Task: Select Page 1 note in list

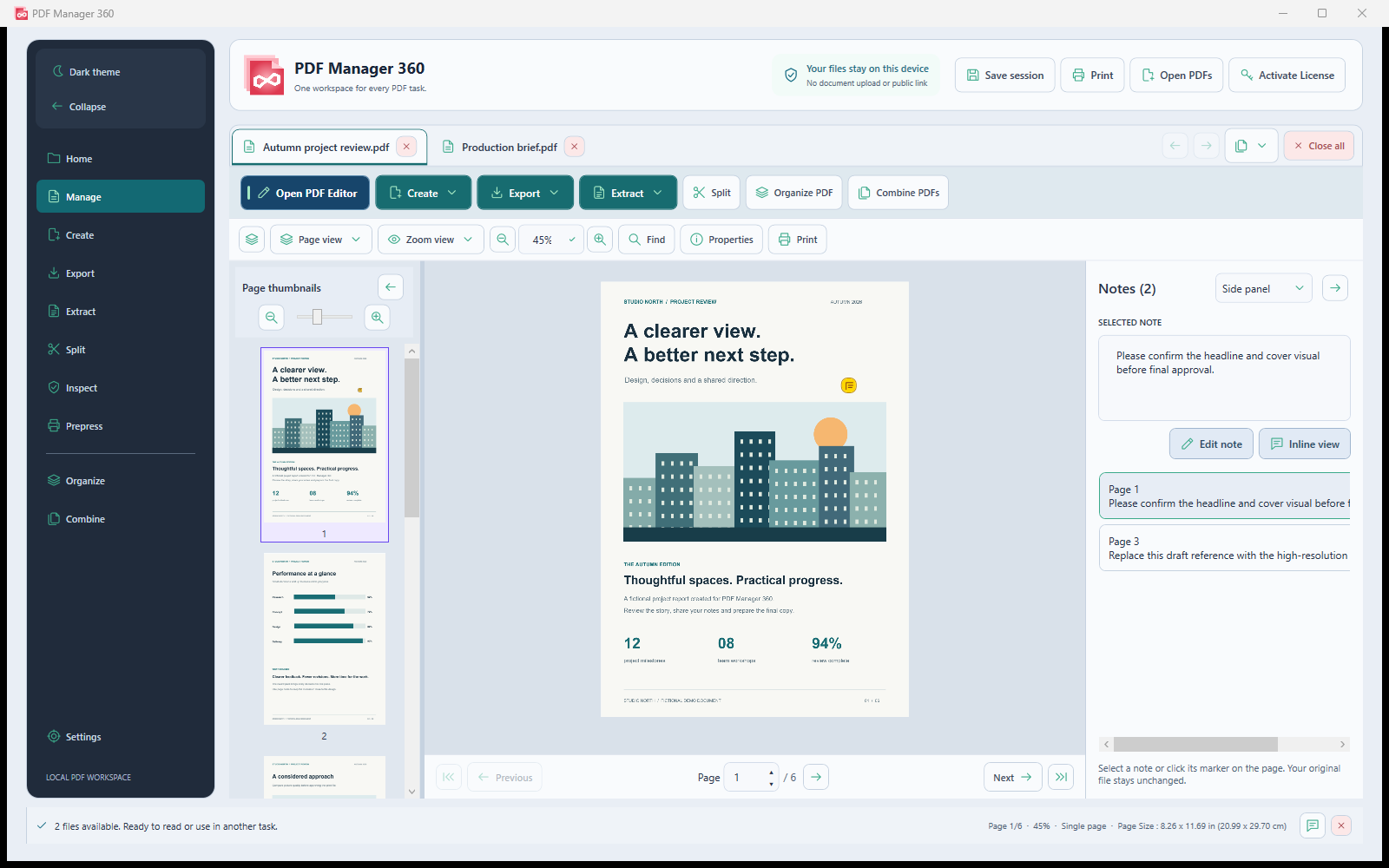Action: (1225, 496)
